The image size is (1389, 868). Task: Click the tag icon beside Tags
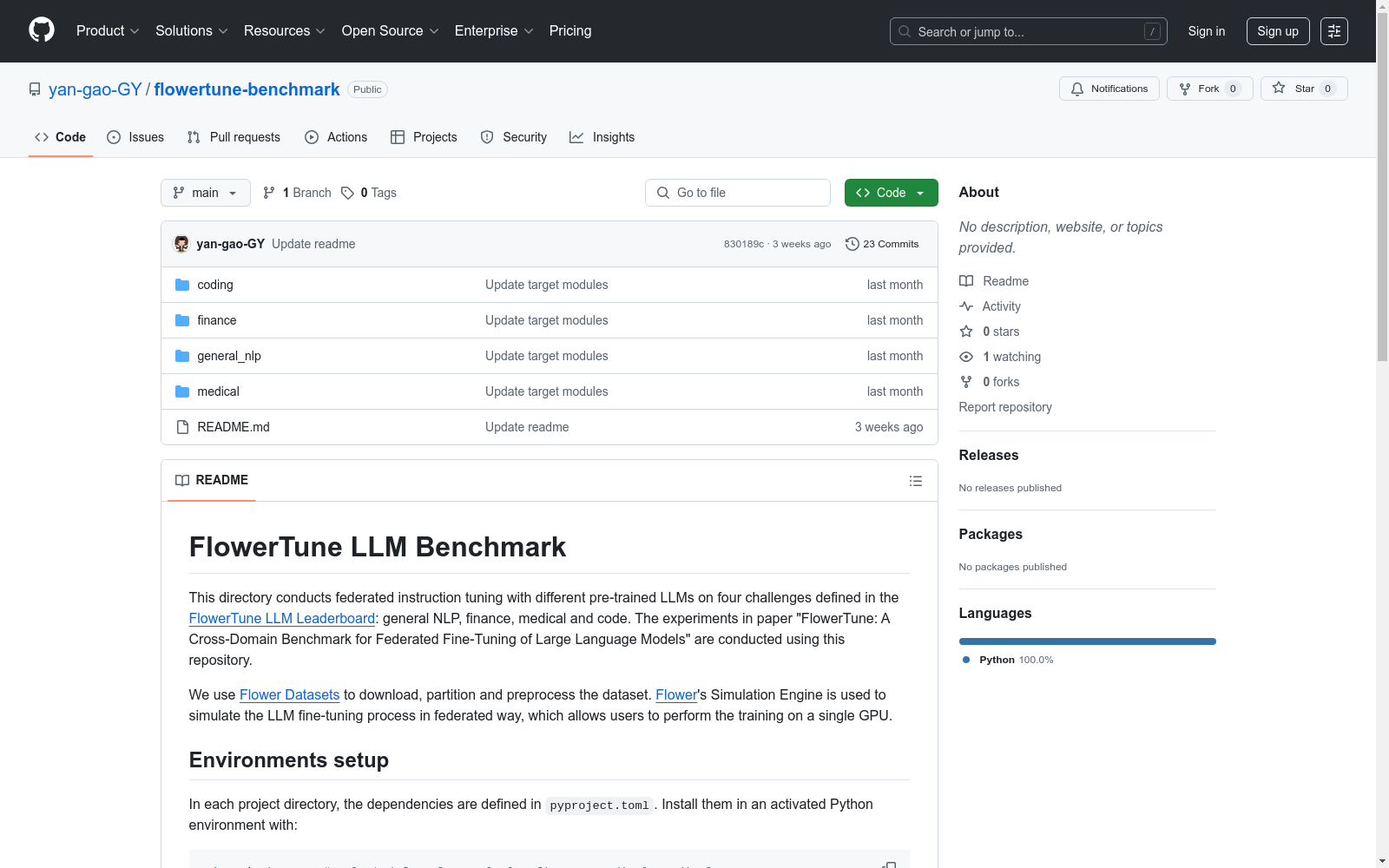pyautogui.click(x=347, y=193)
